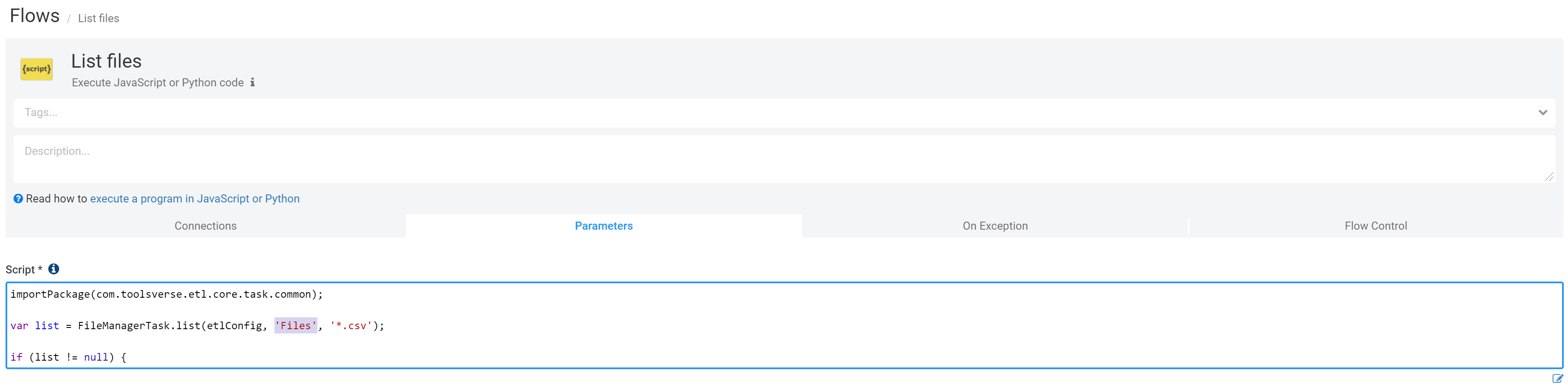Click info icon beside Execute JavaScript or Python code
The width and height of the screenshot is (1568, 390).
253,82
